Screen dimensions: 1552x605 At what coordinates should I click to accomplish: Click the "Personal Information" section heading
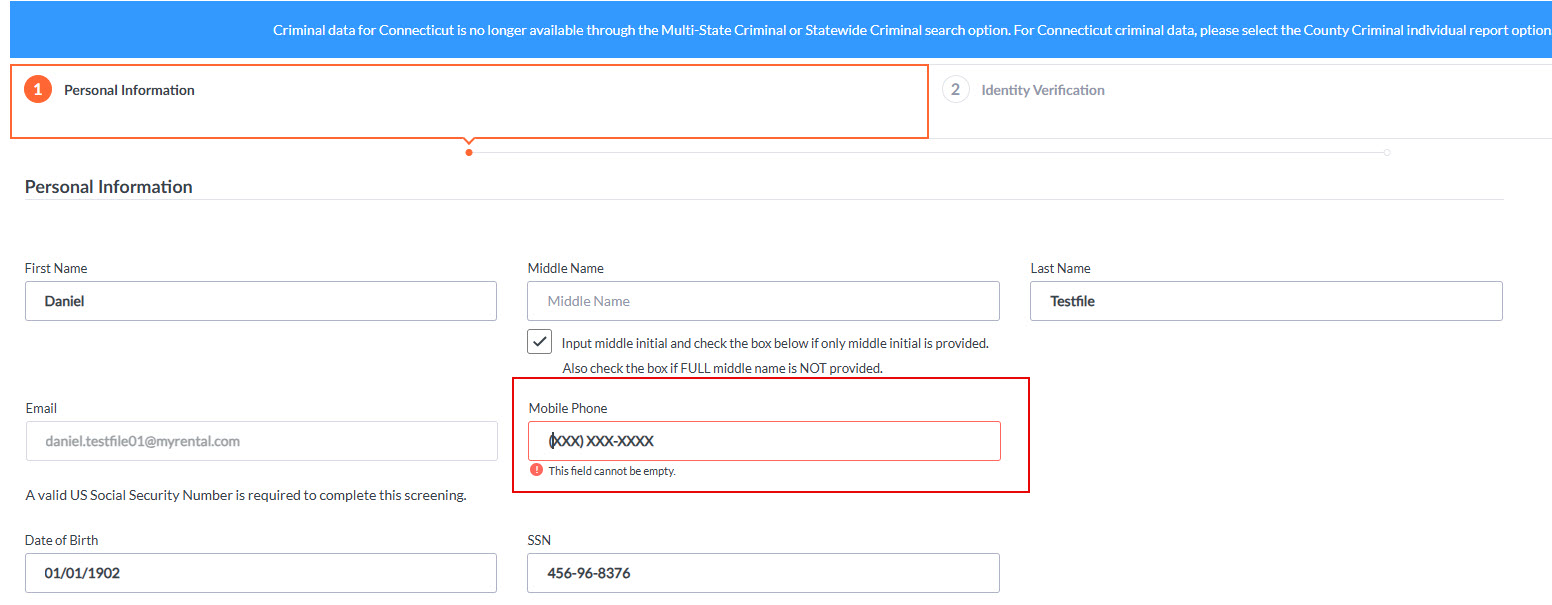pyautogui.click(x=109, y=187)
